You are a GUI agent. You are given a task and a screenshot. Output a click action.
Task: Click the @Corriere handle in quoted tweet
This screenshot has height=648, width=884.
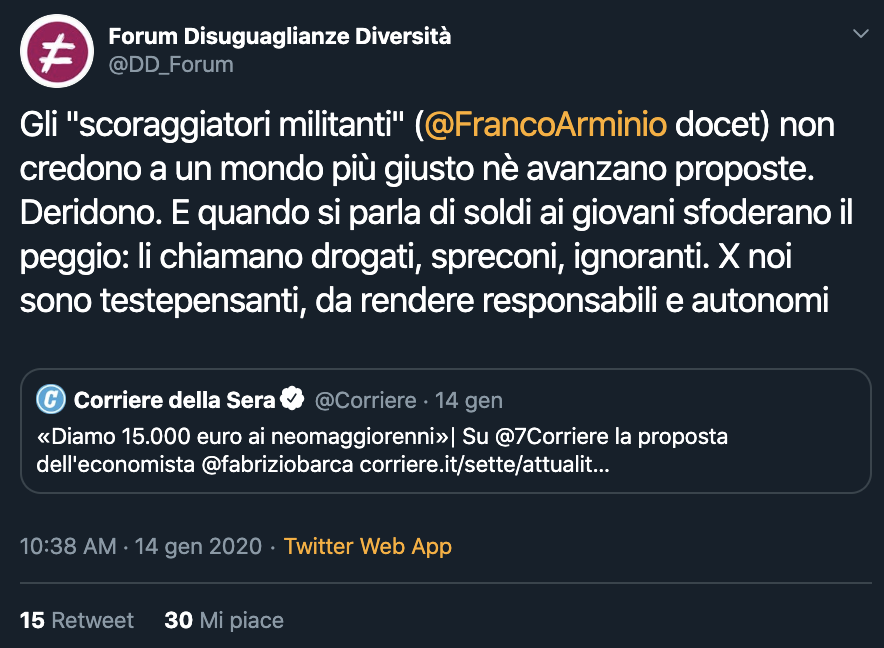tap(365, 401)
